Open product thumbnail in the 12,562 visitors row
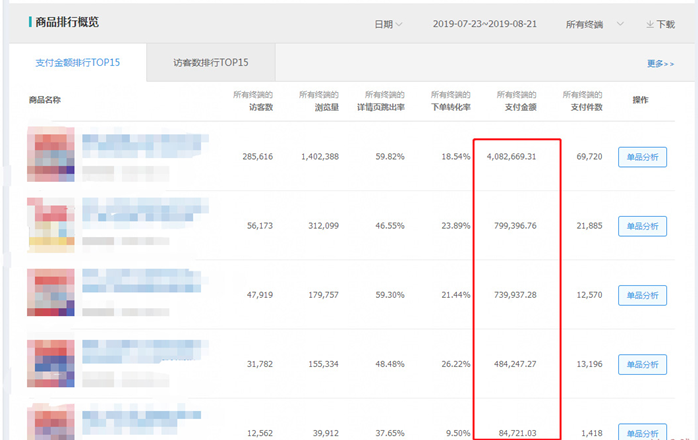Screen dimensions: 698x440 pyautogui.click(x=51, y=422)
